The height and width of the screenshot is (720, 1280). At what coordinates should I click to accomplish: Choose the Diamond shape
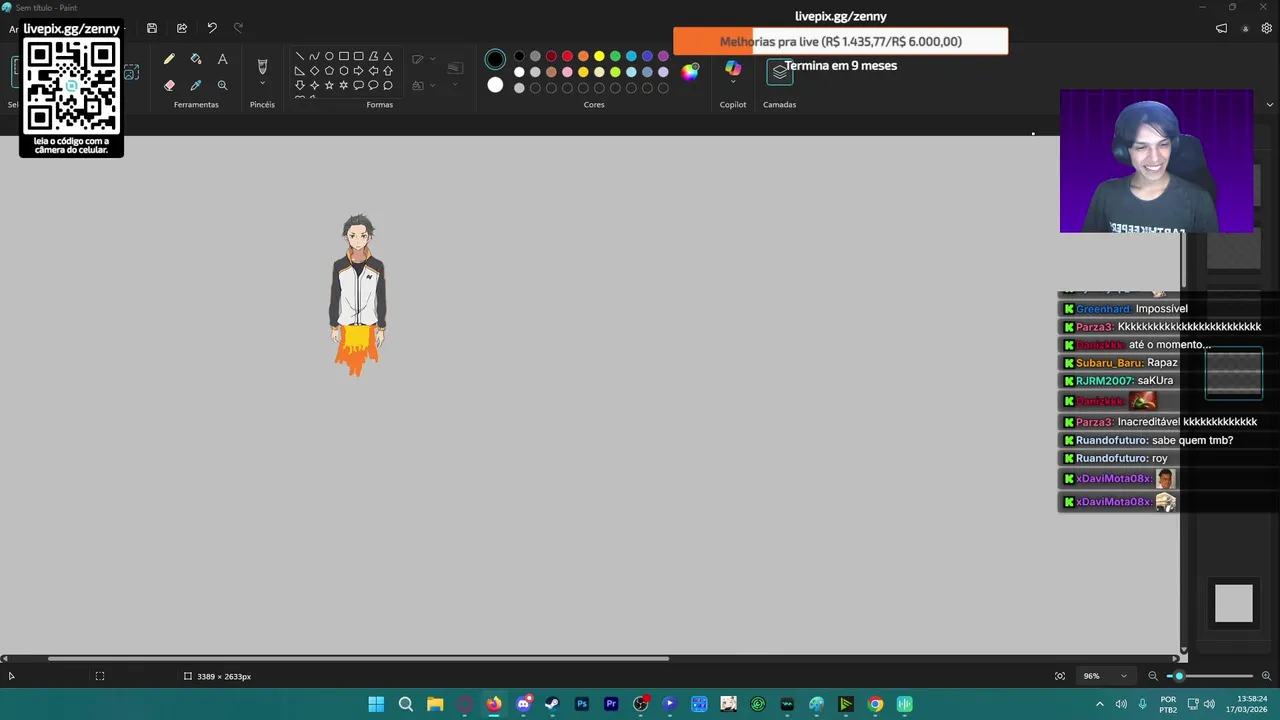[314, 71]
